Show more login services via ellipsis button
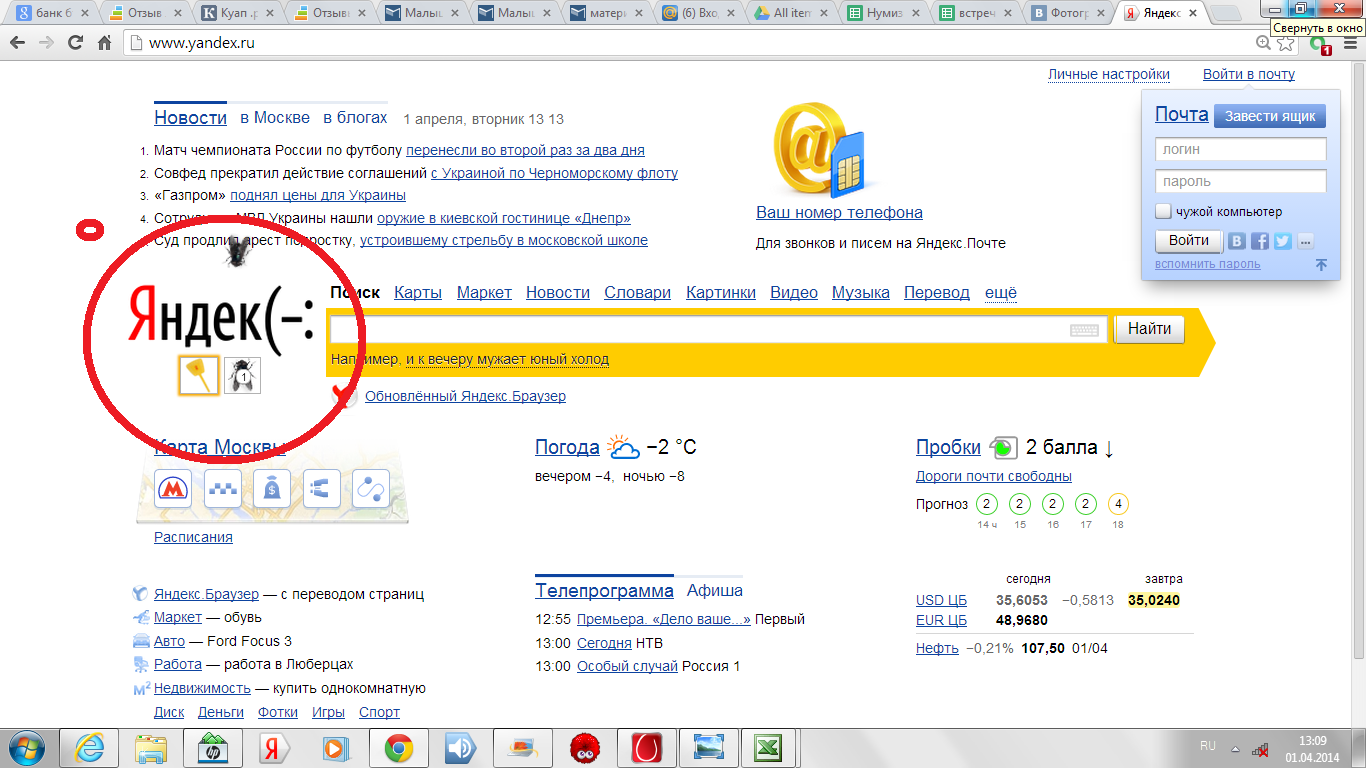Viewport: 1366px width, 768px height. click(1304, 241)
